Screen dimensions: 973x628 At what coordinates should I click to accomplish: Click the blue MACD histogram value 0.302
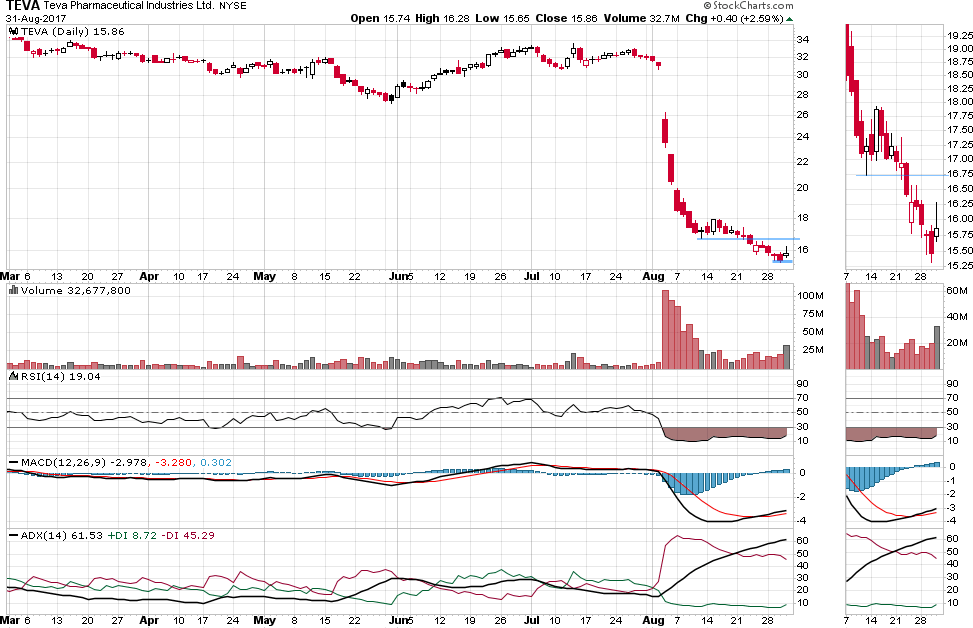click(x=216, y=462)
